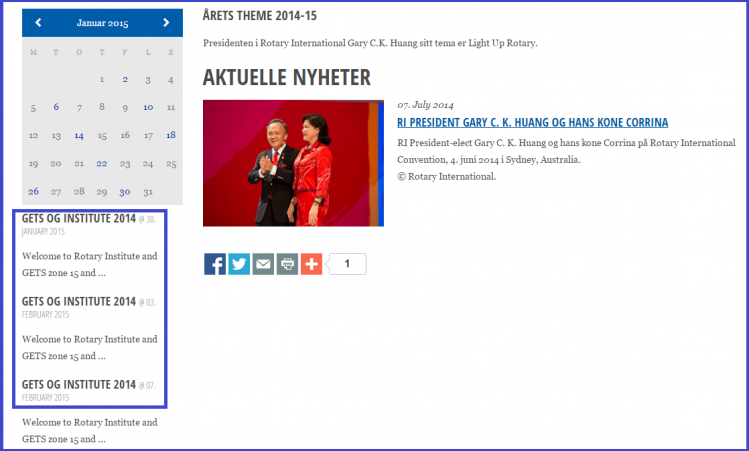
Task: Go to next month in calendar
Action: pos(166,22)
